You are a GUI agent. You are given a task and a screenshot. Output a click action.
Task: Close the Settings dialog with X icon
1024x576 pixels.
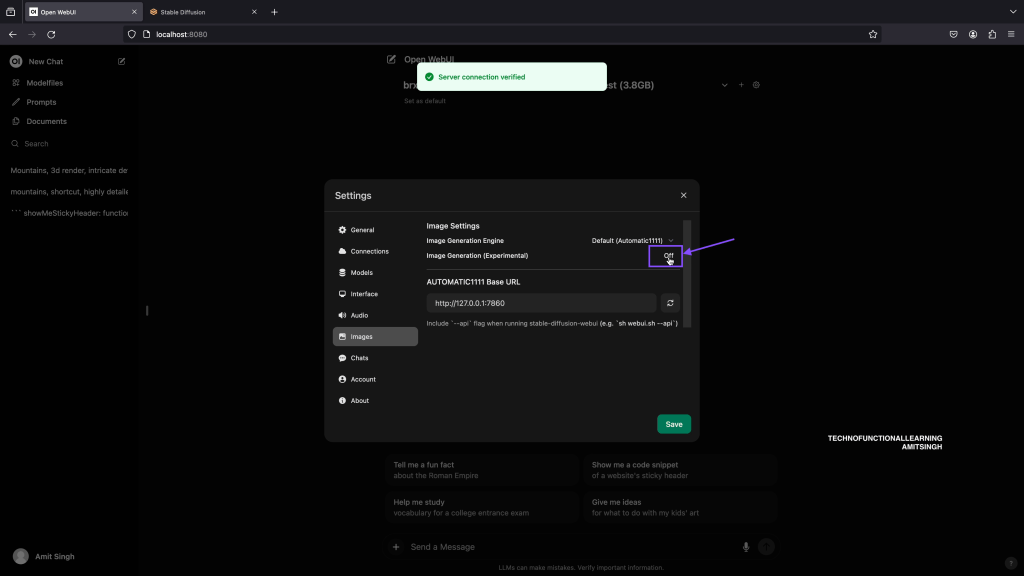click(684, 196)
